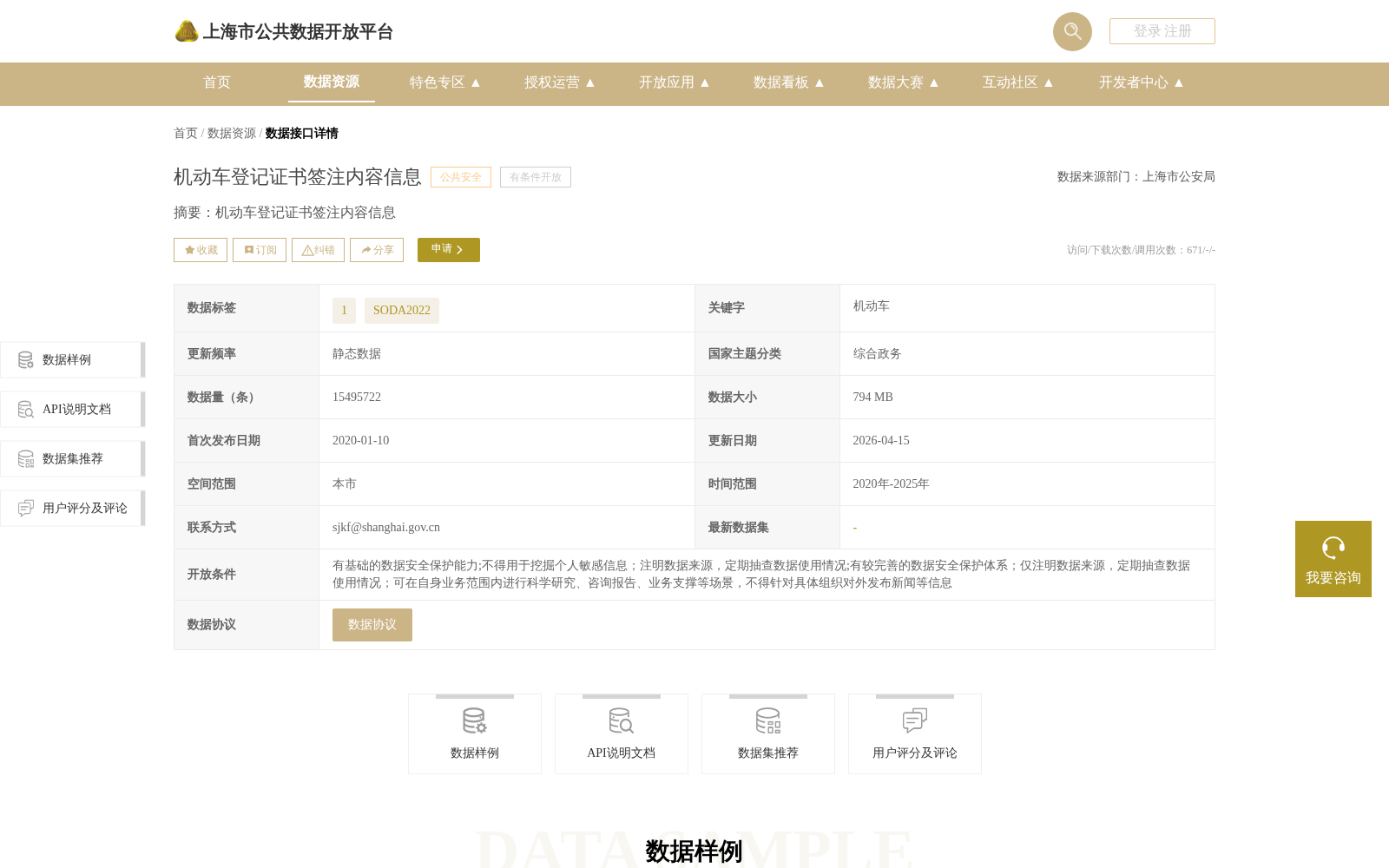Click the 申请 apply button

point(449,250)
